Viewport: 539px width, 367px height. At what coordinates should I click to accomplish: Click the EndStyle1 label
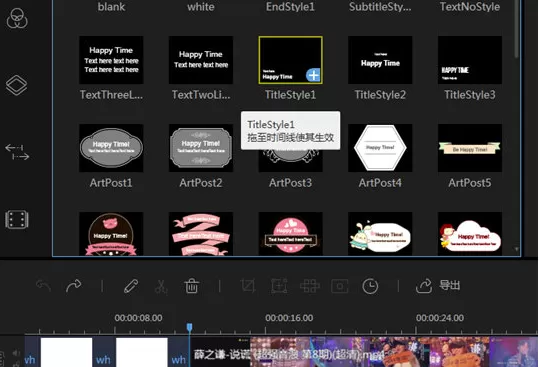(x=290, y=7)
